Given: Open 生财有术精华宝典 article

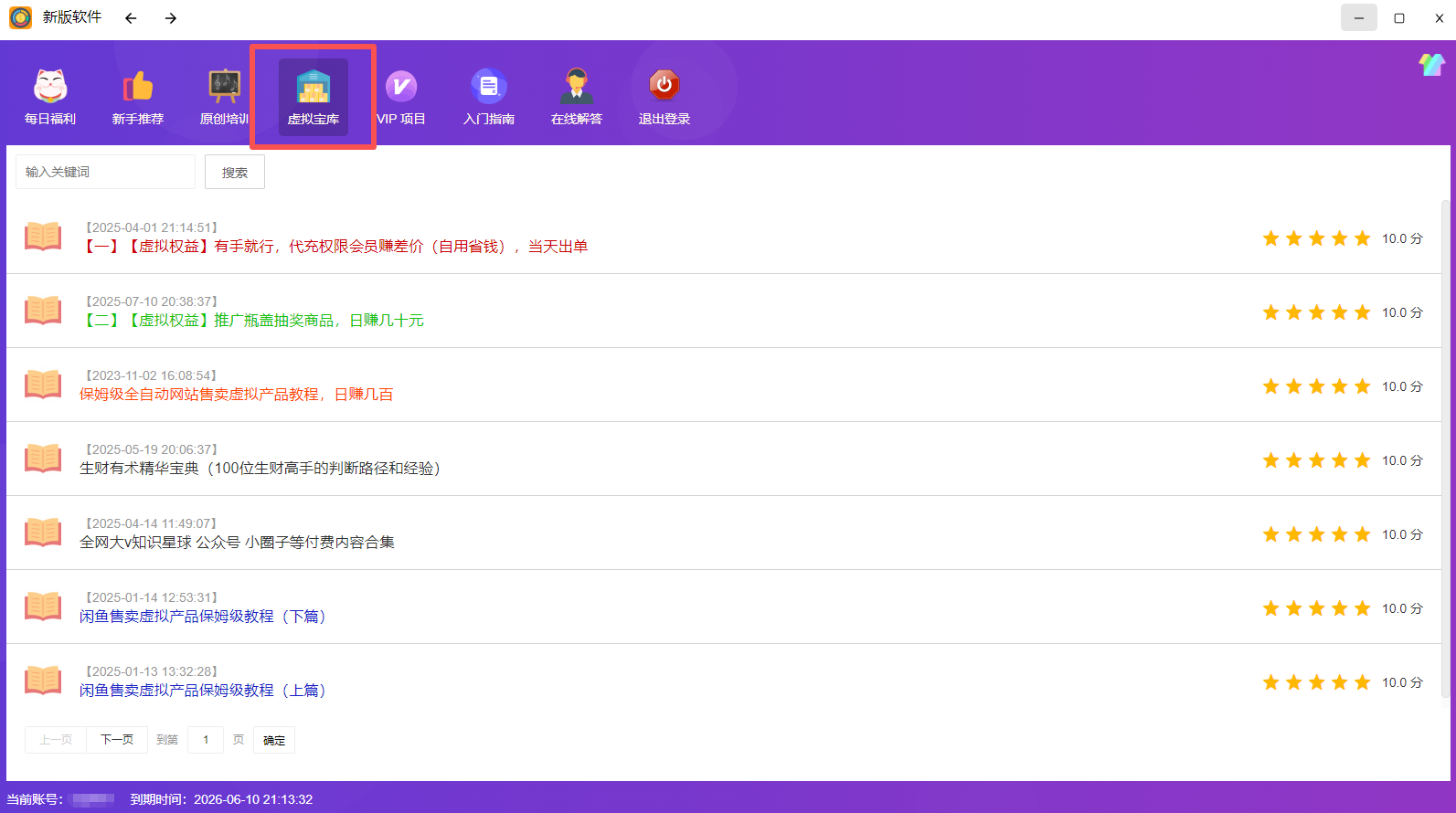Looking at the screenshot, I should (260, 469).
